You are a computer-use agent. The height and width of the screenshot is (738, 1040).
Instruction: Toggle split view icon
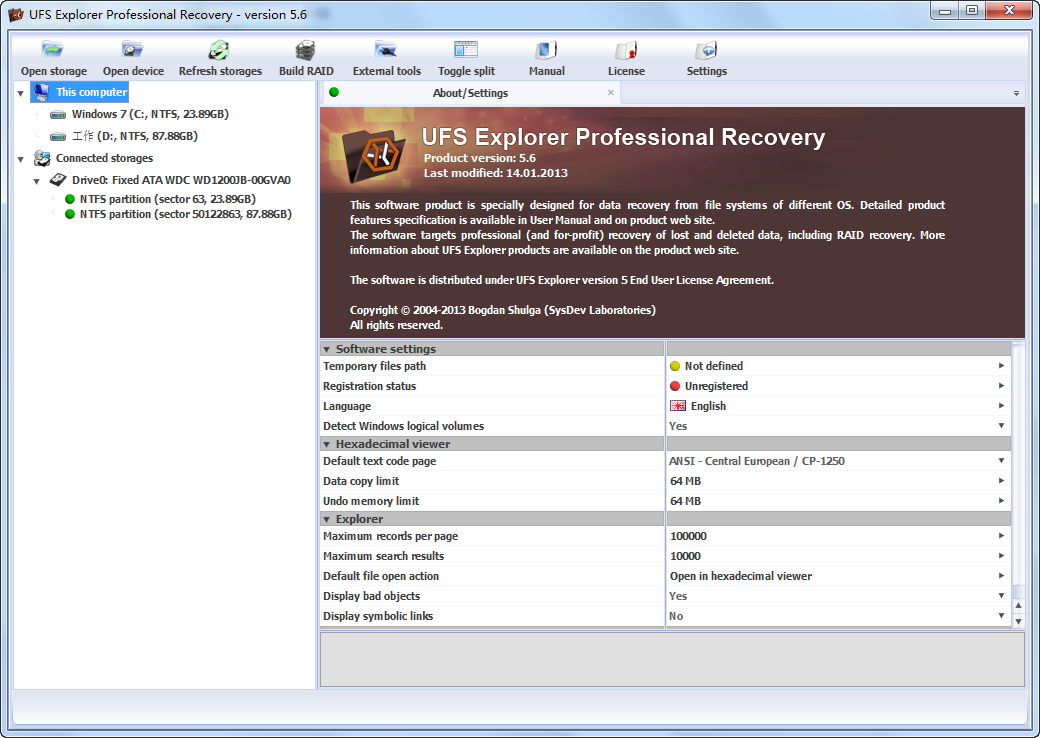click(466, 50)
